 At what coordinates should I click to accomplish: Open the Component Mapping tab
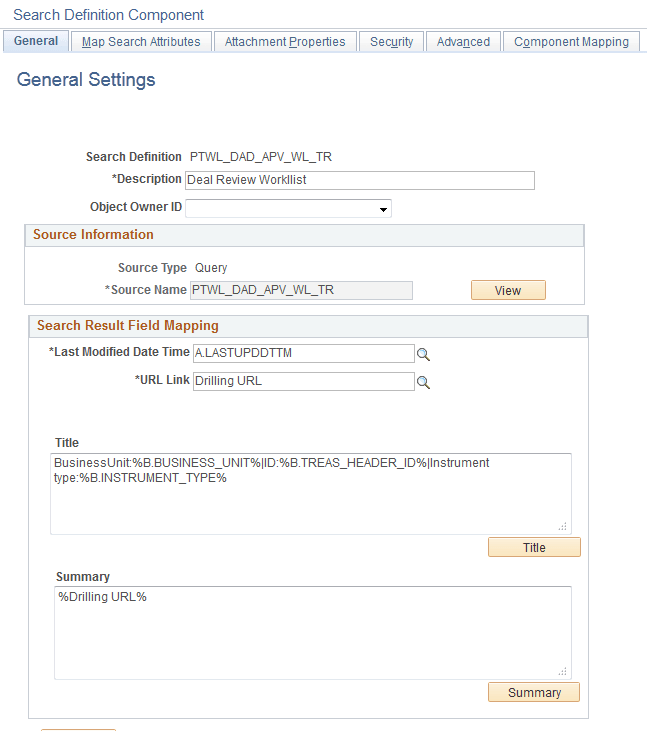(x=571, y=41)
